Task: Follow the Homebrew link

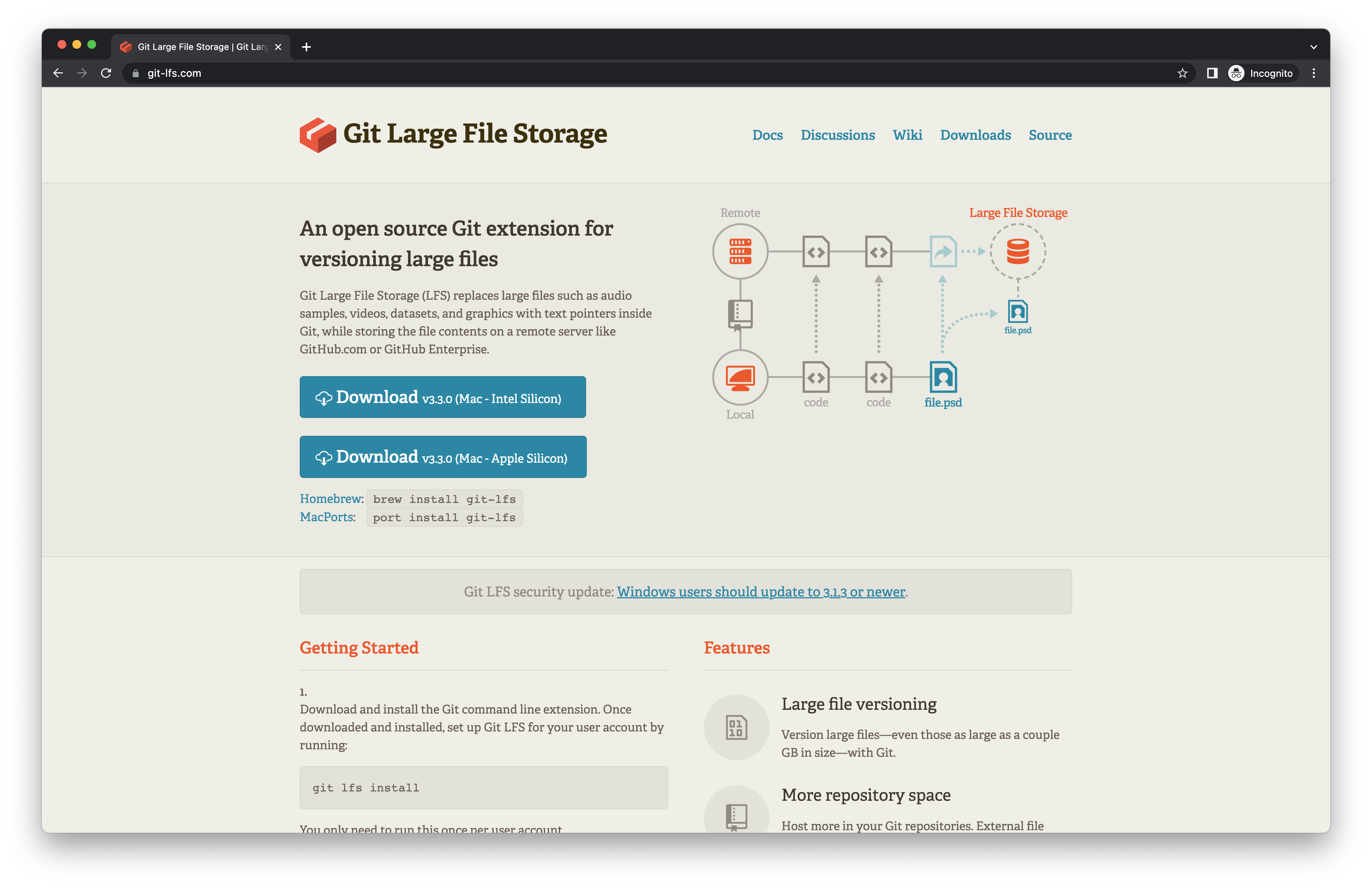Action: 331,498
